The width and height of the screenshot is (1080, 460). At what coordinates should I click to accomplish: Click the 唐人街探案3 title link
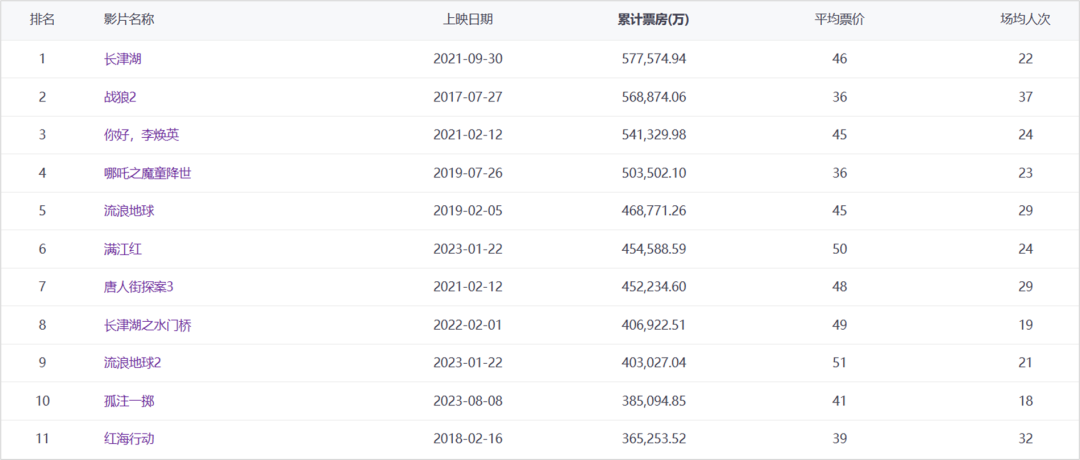(x=138, y=287)
